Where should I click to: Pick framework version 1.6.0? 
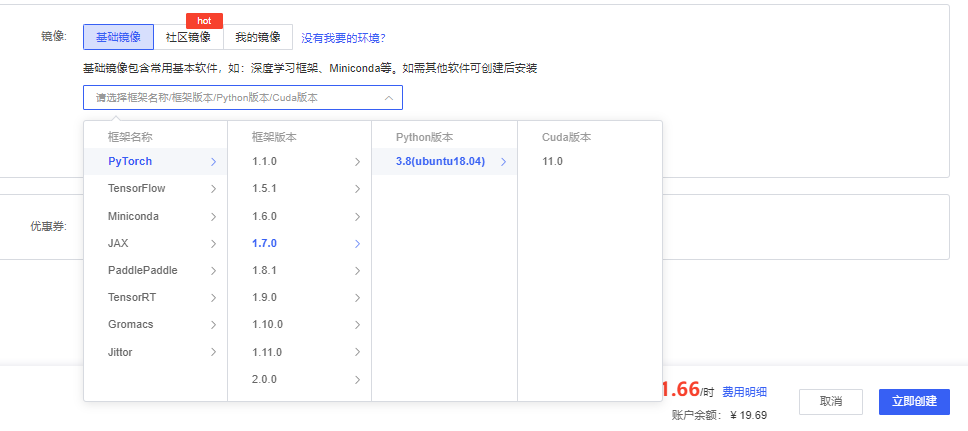tap(299, 216)
